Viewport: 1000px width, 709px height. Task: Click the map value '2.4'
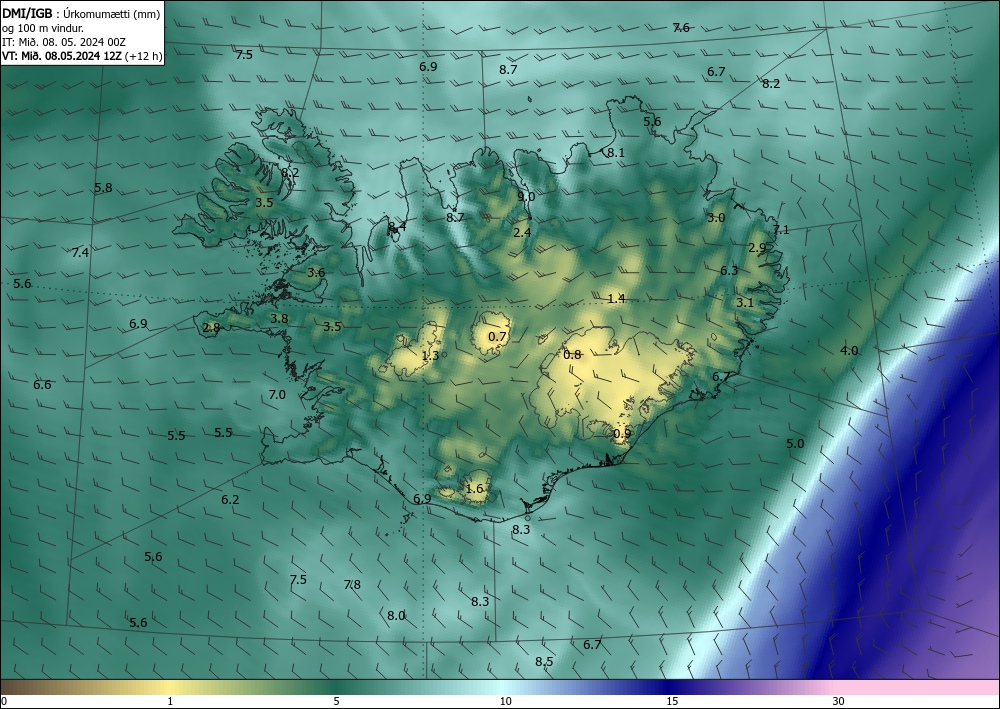point(522,233)
